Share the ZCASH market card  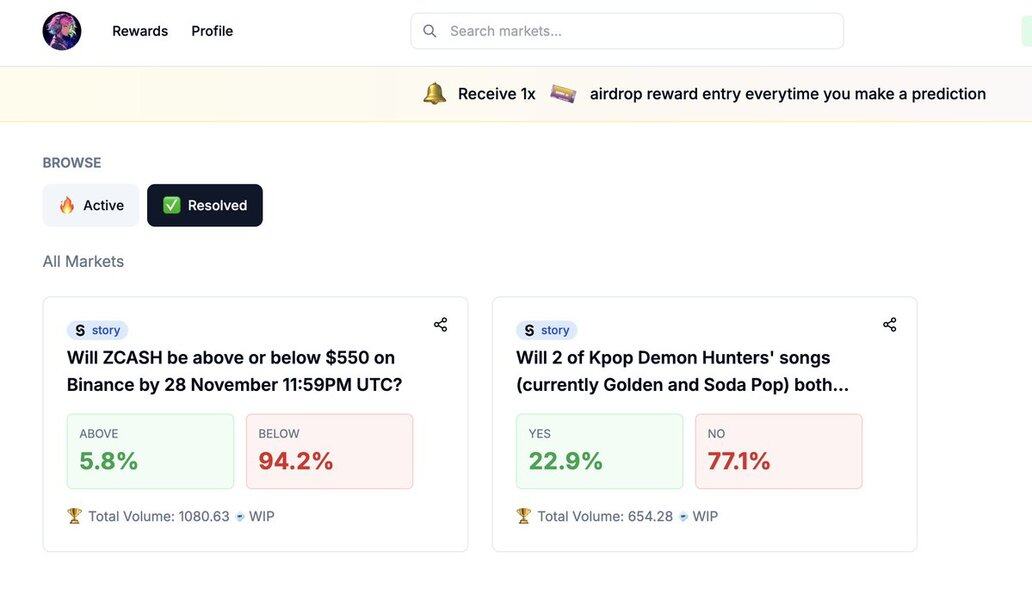pos(440,324)
